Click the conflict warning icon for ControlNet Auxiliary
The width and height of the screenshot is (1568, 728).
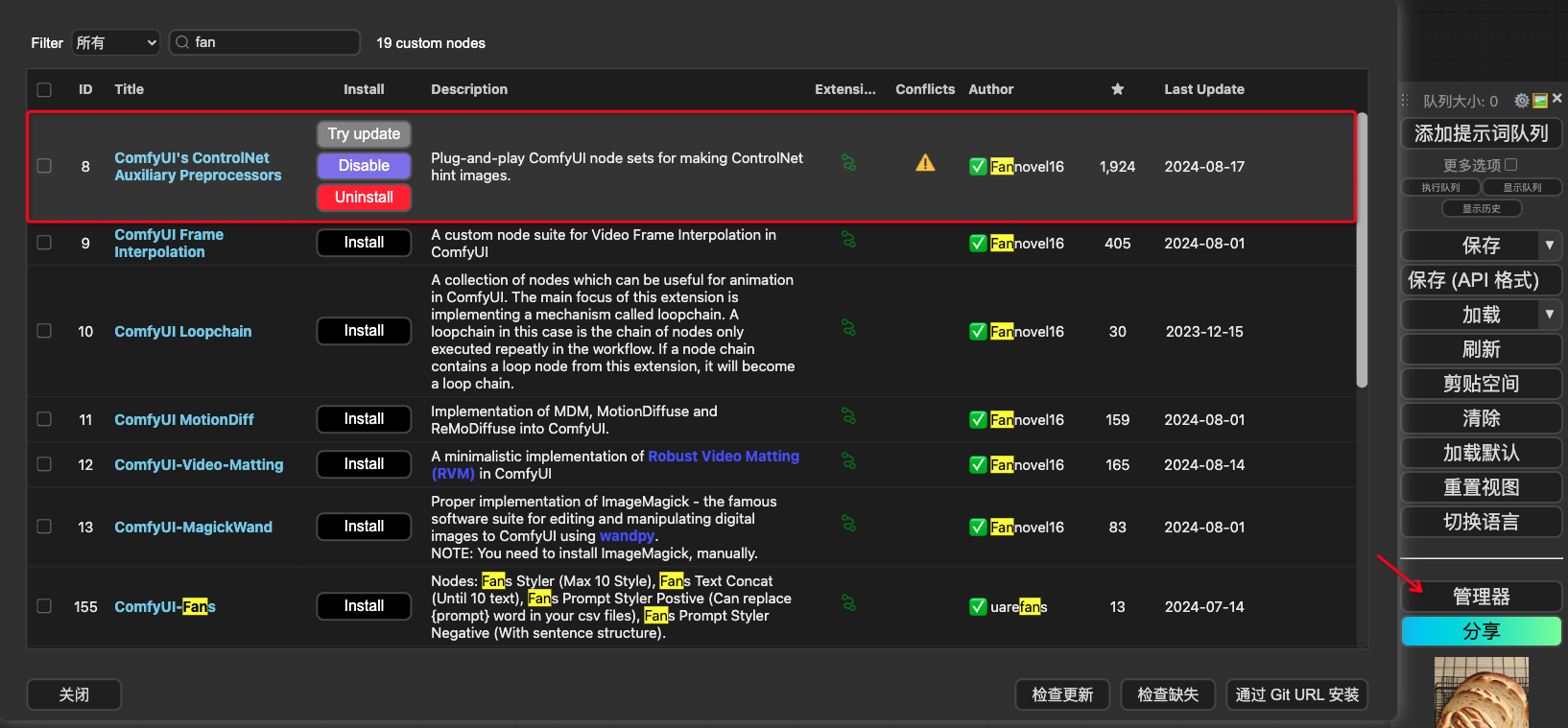pos(925,163)
